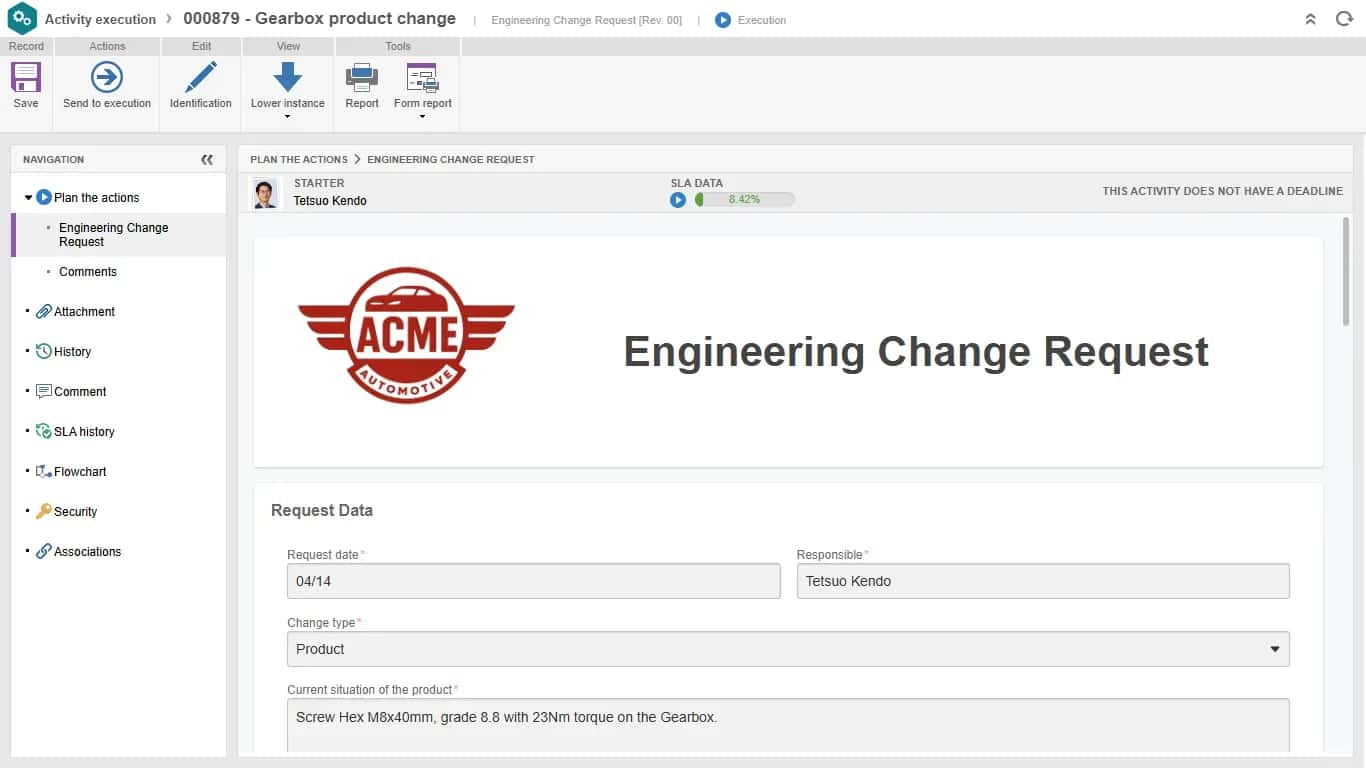Image resolution: width=1366 pixels, height=768 pixels.
Task: Refresh using the circular arrow icon
Action: click(1344, 19)
